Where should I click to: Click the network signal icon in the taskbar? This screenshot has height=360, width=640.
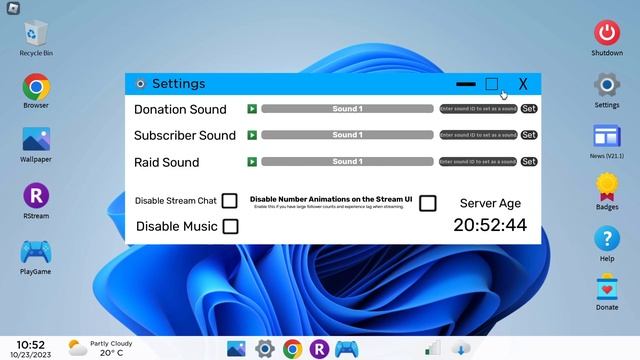point(433,348)
